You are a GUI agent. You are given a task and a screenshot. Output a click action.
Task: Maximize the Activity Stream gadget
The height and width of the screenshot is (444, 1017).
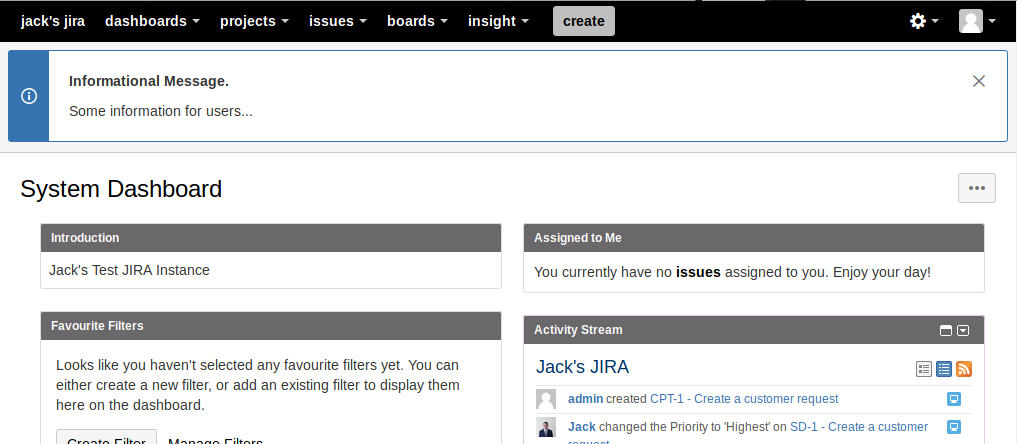[946, 331]
